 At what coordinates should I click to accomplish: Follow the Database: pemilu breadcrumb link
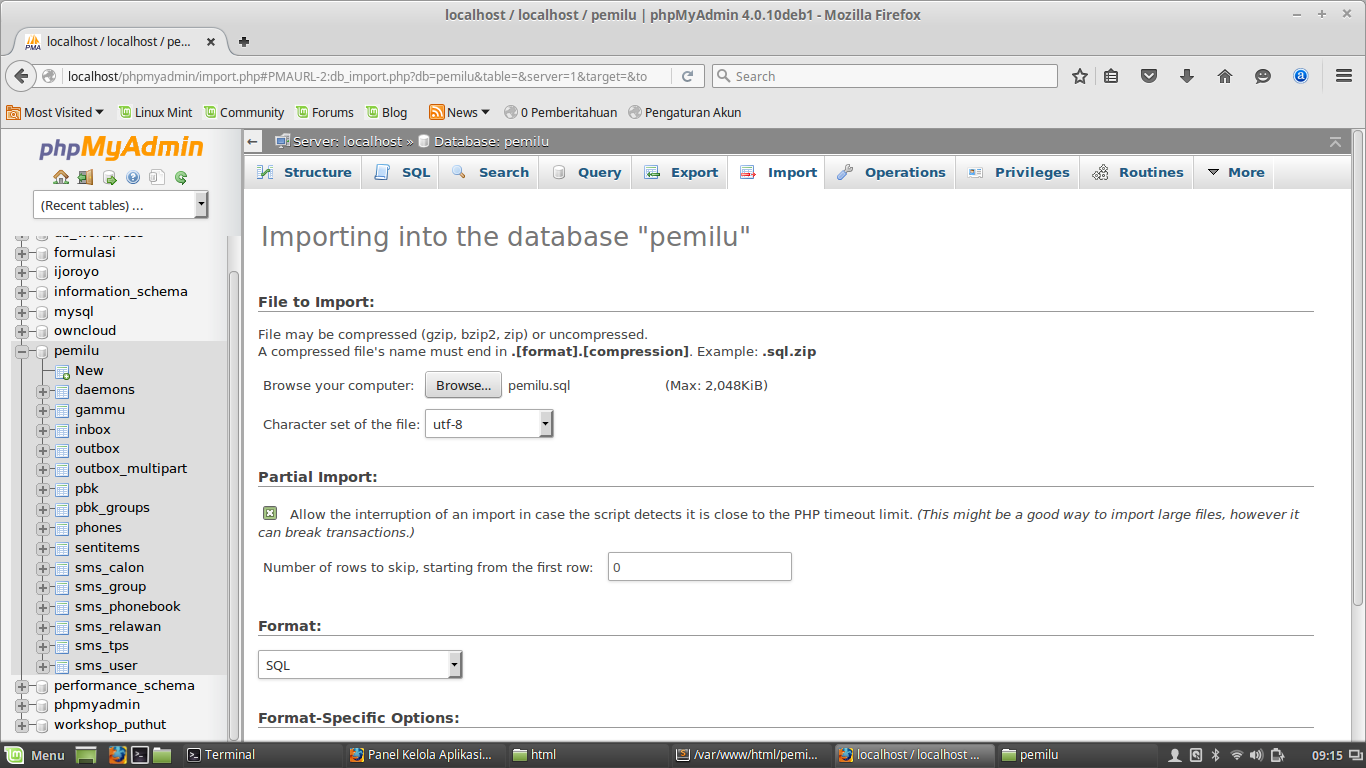[491, 142]
